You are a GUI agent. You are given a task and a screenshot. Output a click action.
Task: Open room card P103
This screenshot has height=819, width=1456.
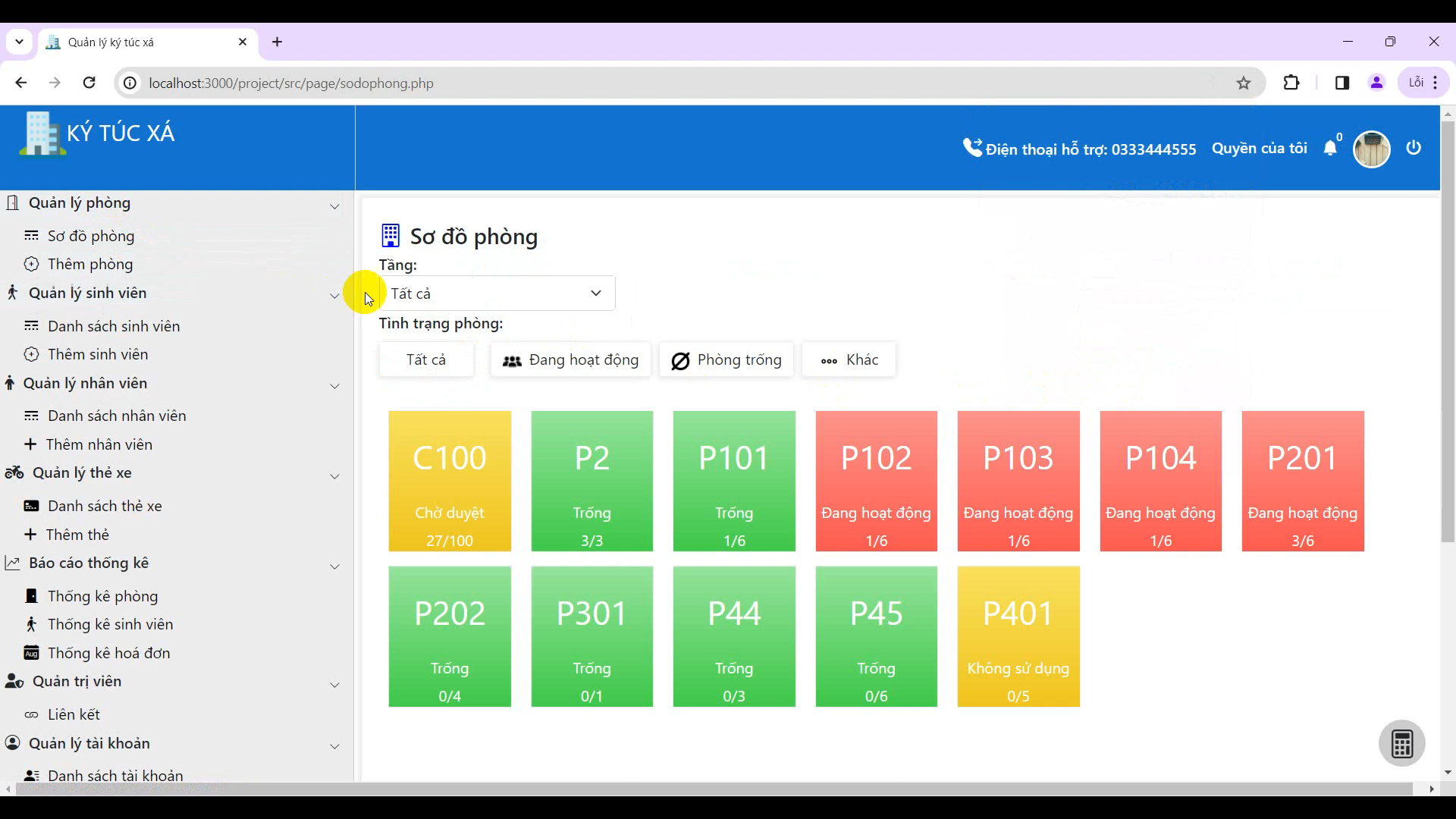click(1018, 481)
